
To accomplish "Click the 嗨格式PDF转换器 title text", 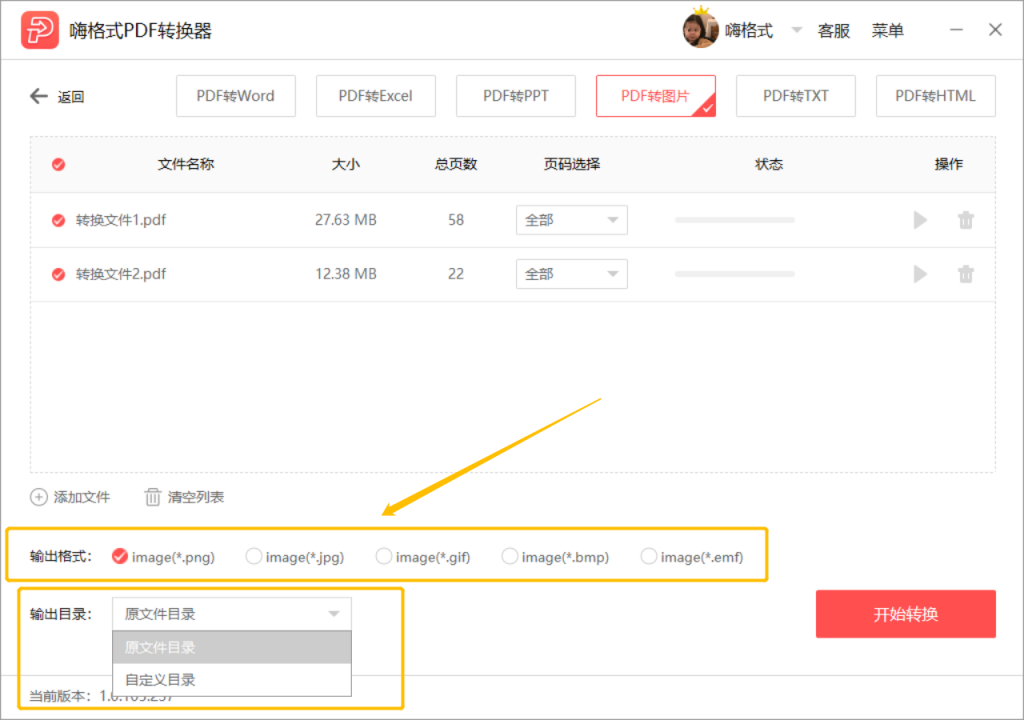I will pyautogui.click(x=140, y=31).
